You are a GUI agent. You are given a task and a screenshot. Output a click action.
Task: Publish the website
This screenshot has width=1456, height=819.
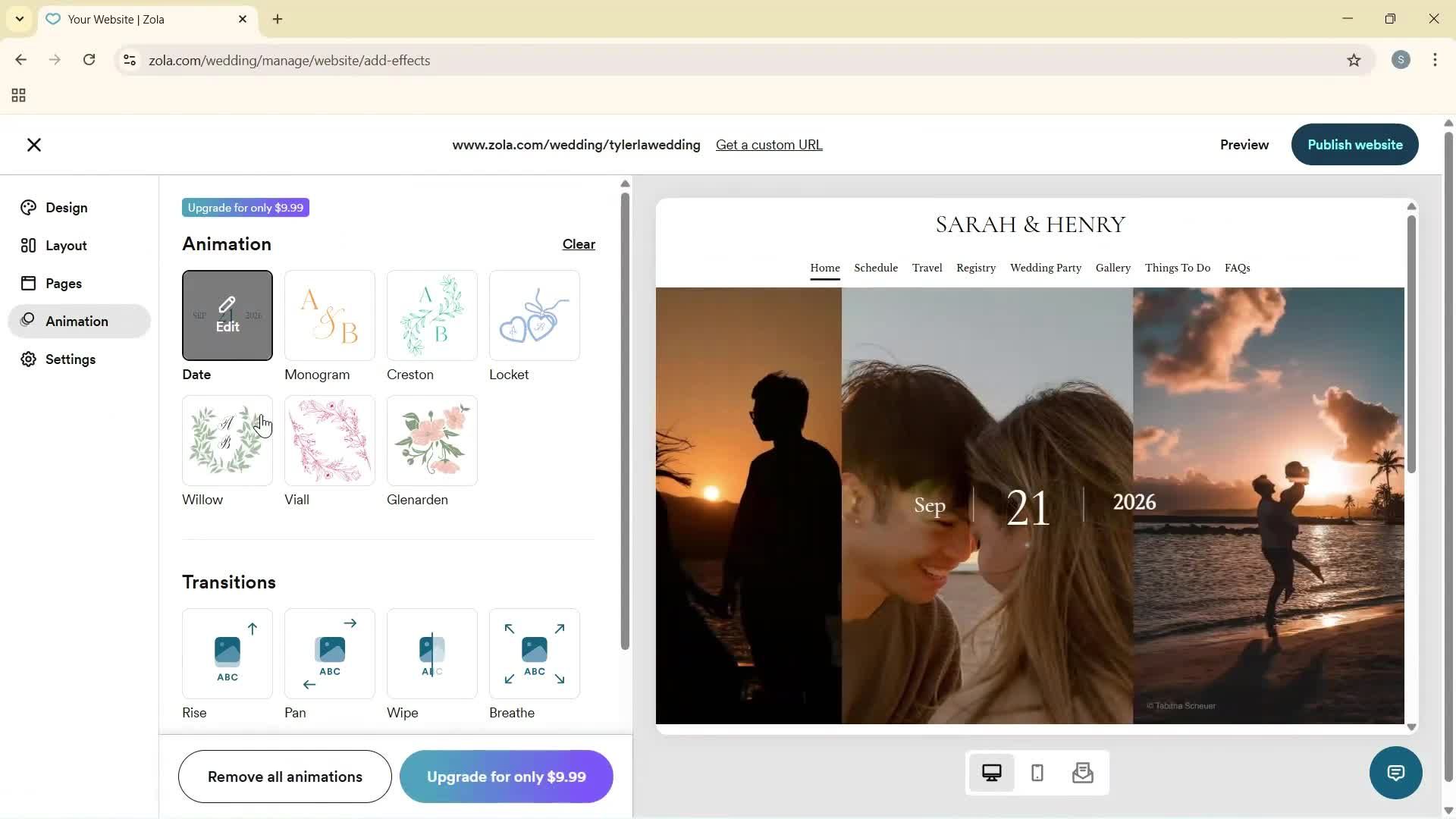click(x=1354, y=144)
